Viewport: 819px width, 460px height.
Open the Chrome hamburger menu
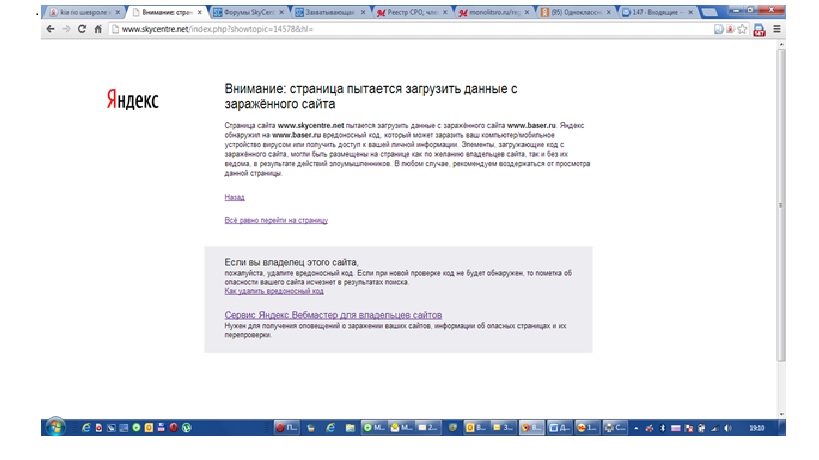777,29
